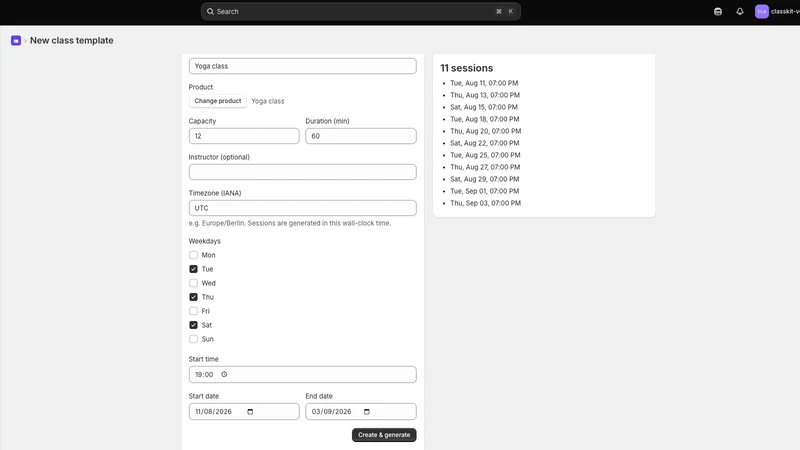The image size is (800, 450).
Task: Open the End date calendar picker icon
Action: pyautogui.click(x=366, y=412)
